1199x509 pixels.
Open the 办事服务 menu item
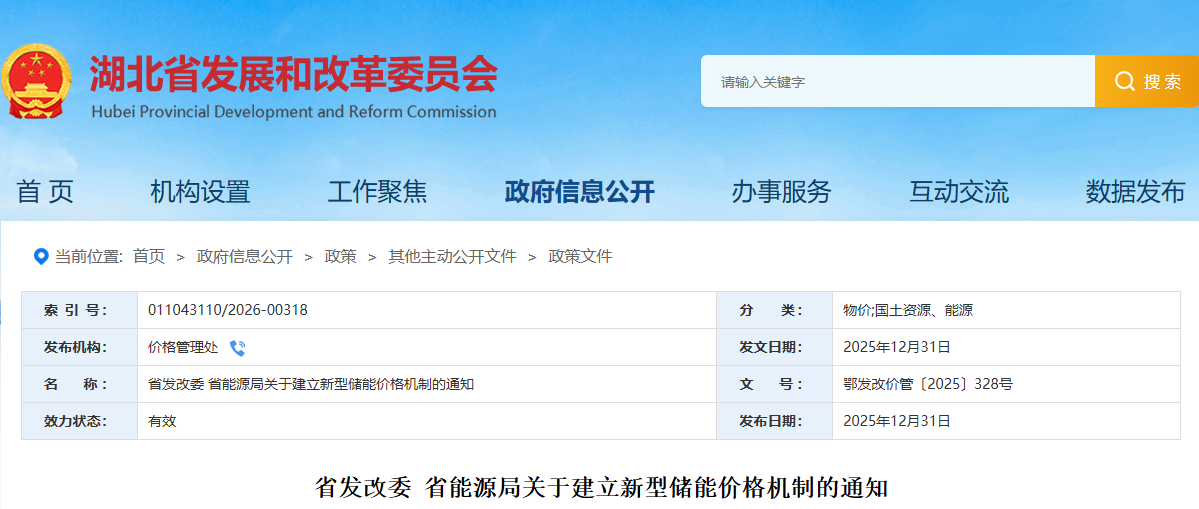click(x=781, y=191)
